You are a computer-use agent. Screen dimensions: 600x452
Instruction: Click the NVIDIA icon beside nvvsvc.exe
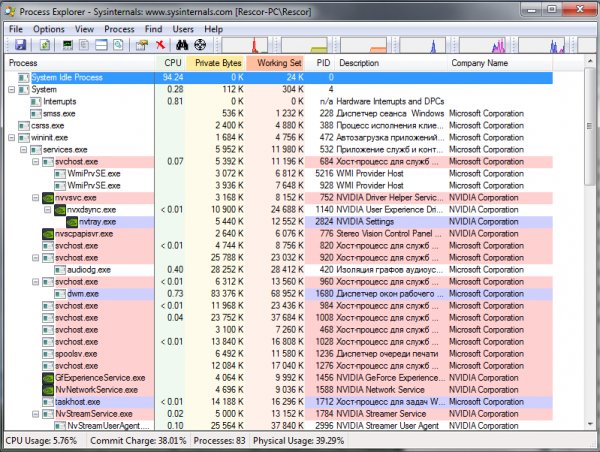click(x=48, y=198)
